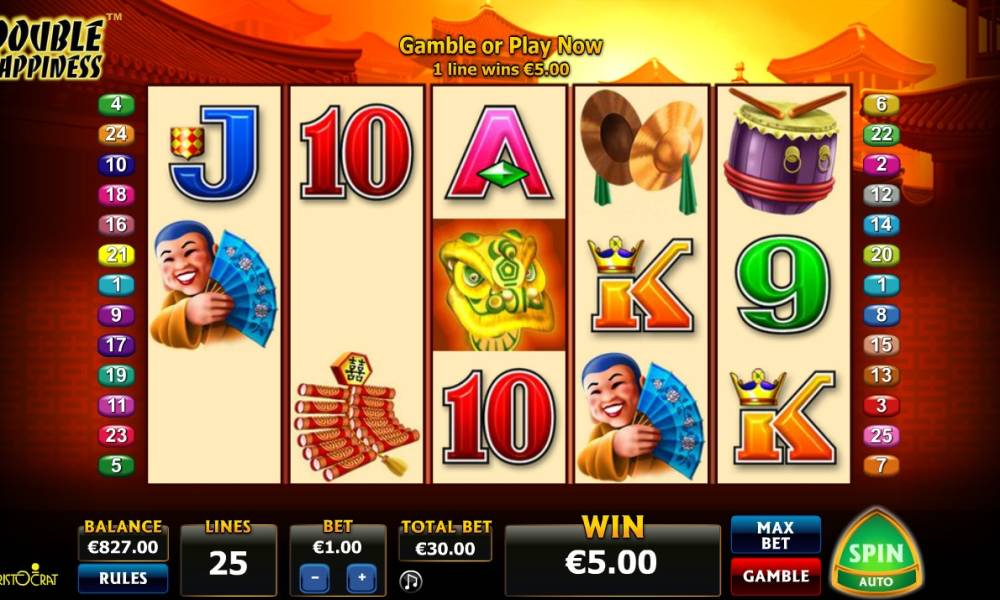Click the purple drum symbol

point(783,151)
